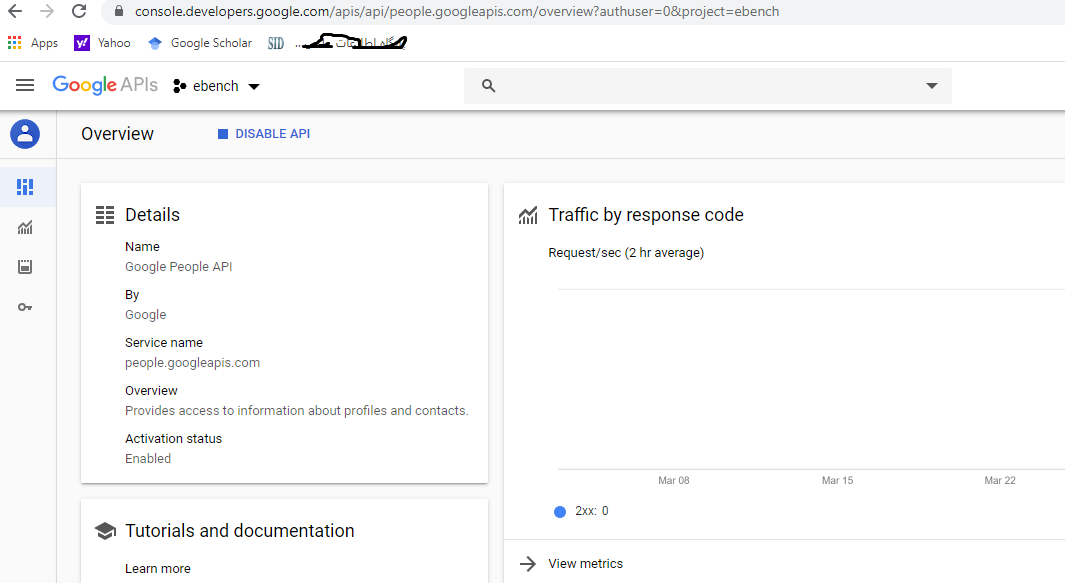The width and height of the screenshot is (1065, 583).
Task: Click the search magnifier icon
Action: tap(488, 86)
